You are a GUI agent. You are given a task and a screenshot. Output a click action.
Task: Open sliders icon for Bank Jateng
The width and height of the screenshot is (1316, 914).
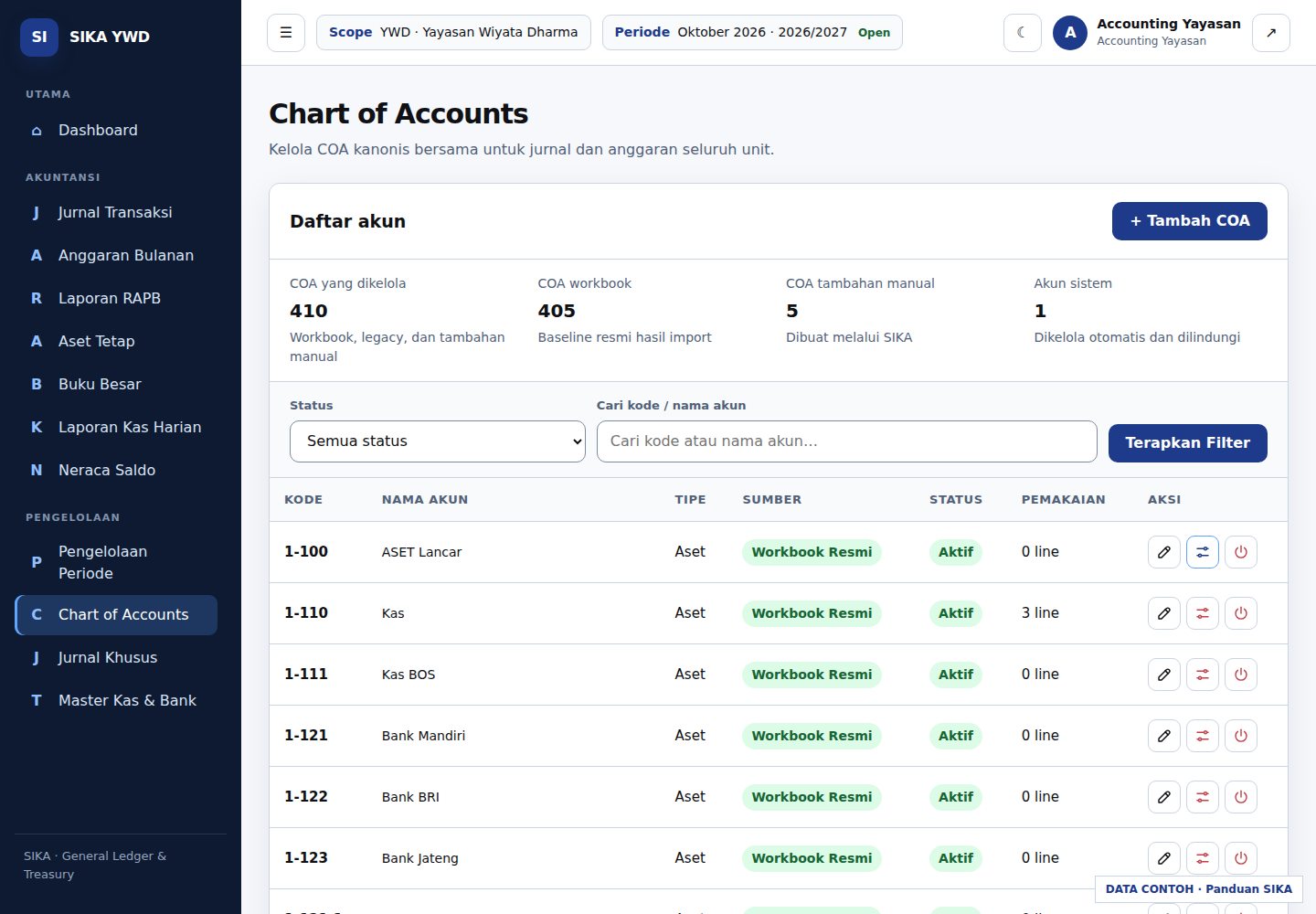coord(1203,858)
